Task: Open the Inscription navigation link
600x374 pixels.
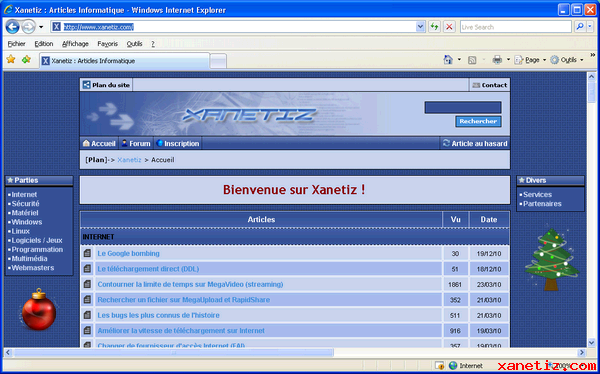Action: (178, 144)
